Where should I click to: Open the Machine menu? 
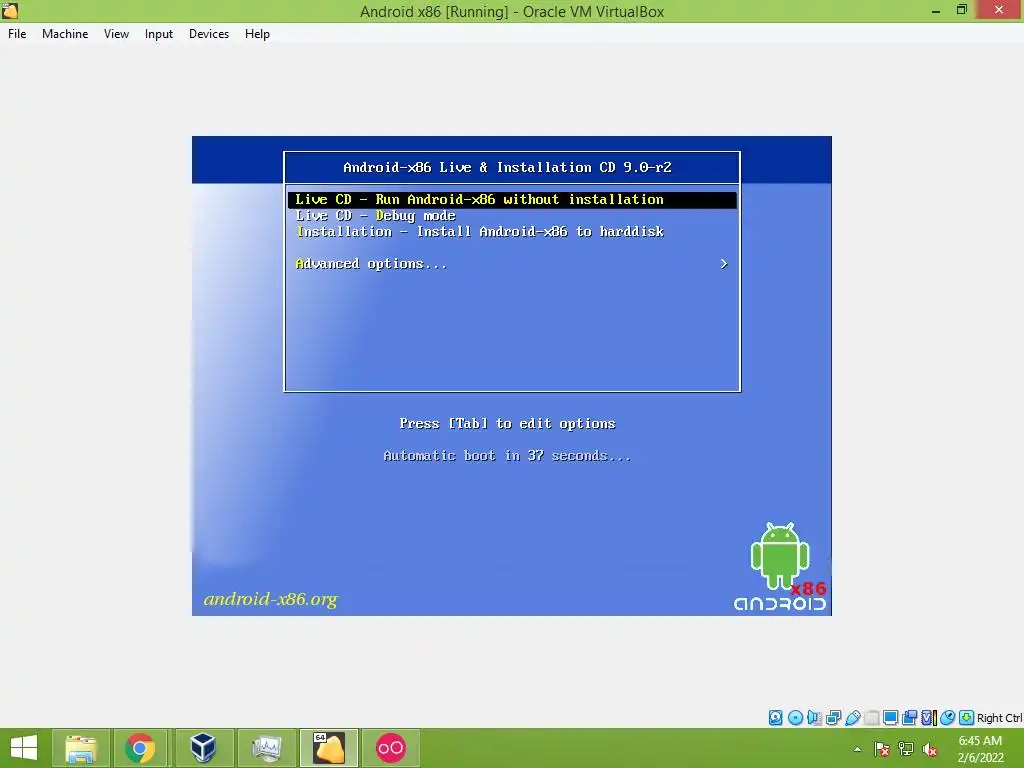(65, 34)
